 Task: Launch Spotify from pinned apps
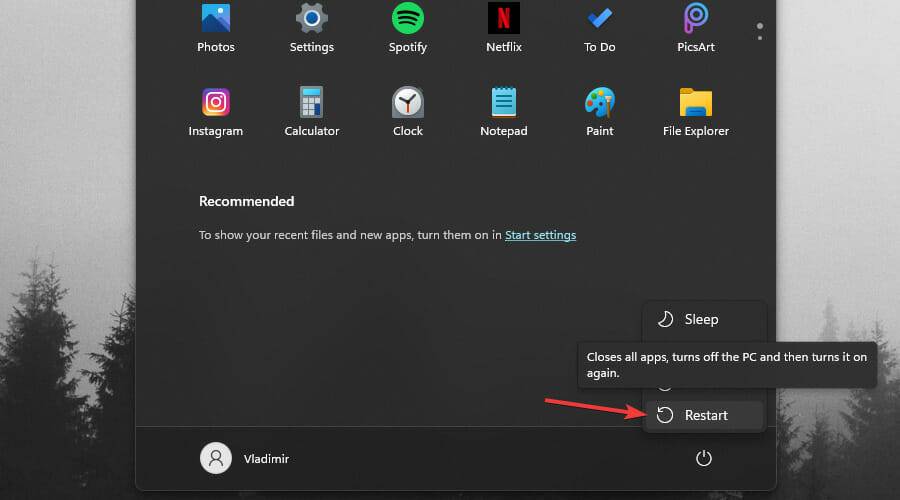(x=407, y=27)
